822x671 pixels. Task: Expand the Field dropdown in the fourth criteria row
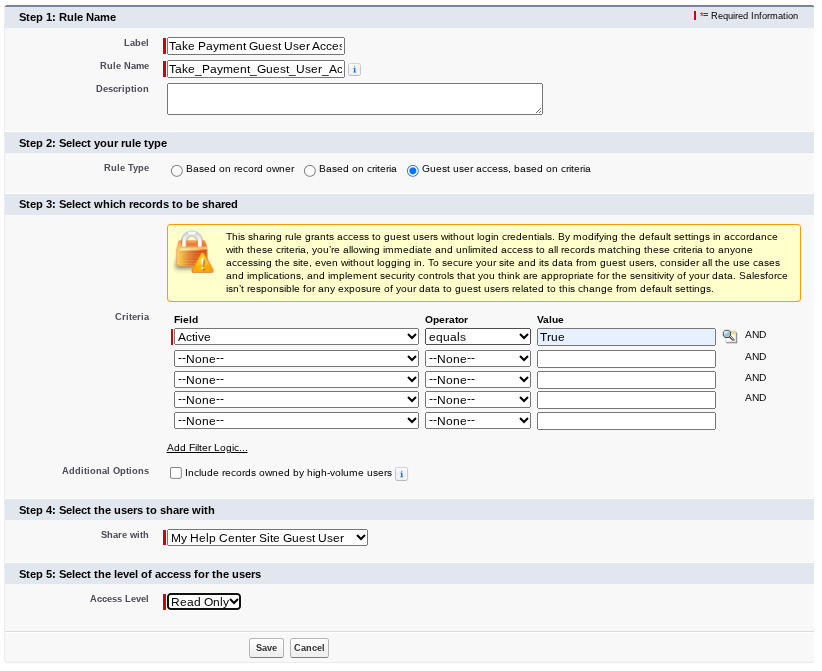[296, 399]
